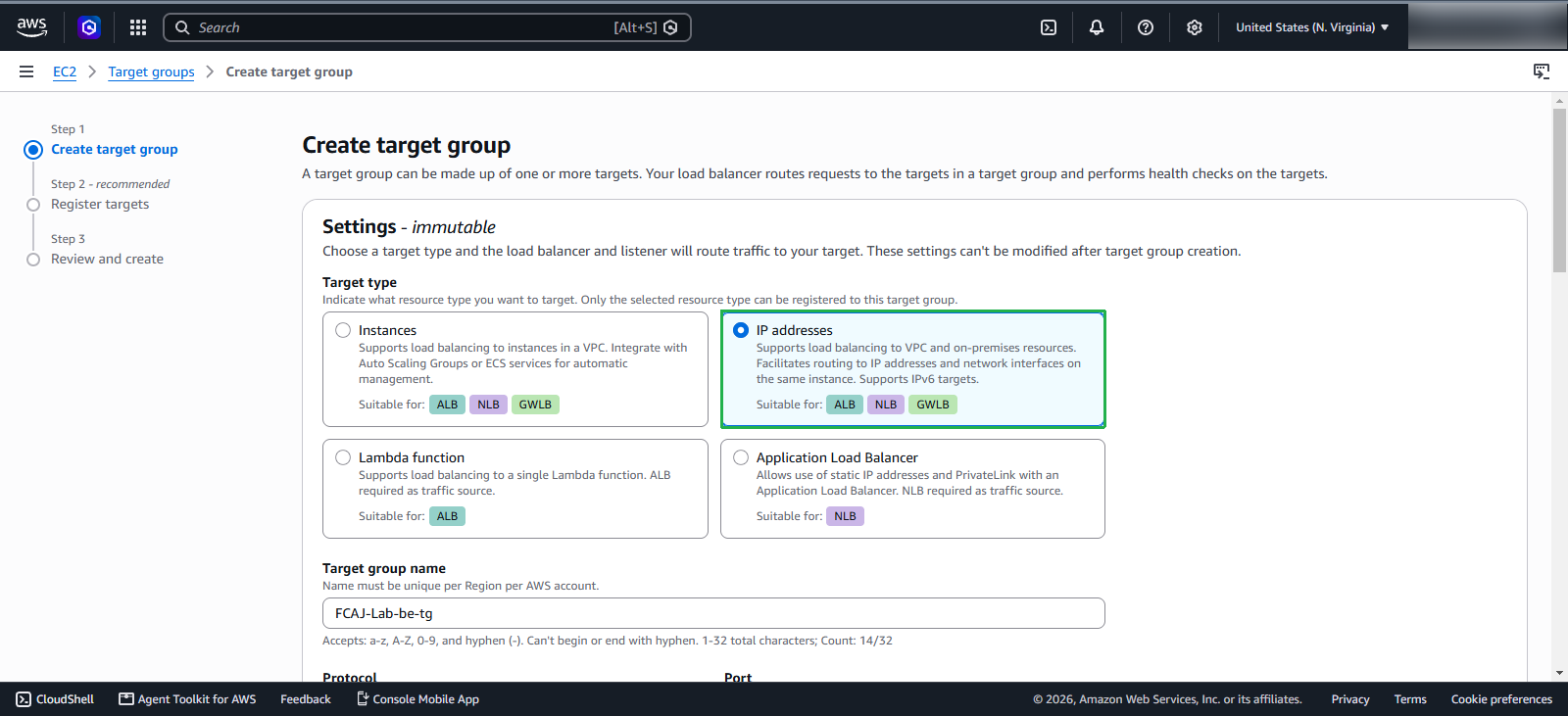The image size is (1568, 716).
Task: Open the services grid menu icon
Action: [x=138, y=27]
